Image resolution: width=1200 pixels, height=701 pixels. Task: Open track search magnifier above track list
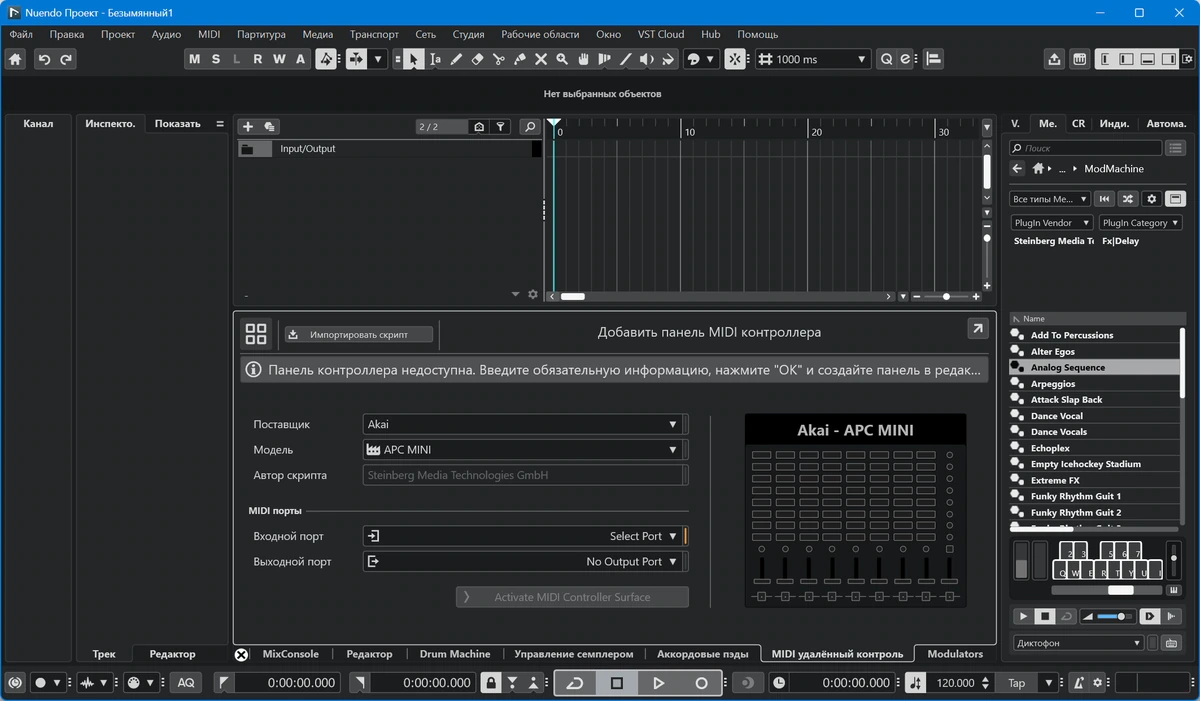[529, 127]
